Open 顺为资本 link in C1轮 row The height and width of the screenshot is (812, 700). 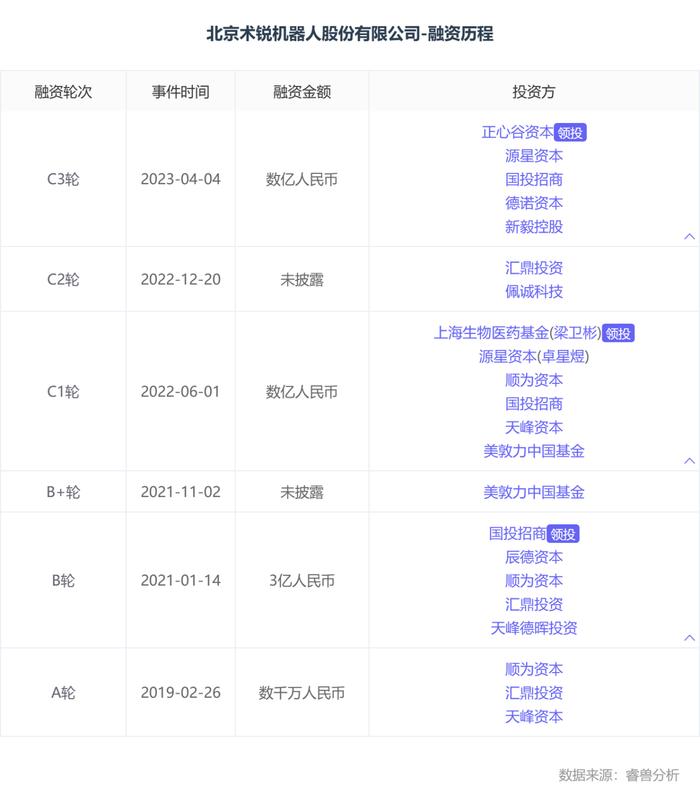(x=534, y=380)
